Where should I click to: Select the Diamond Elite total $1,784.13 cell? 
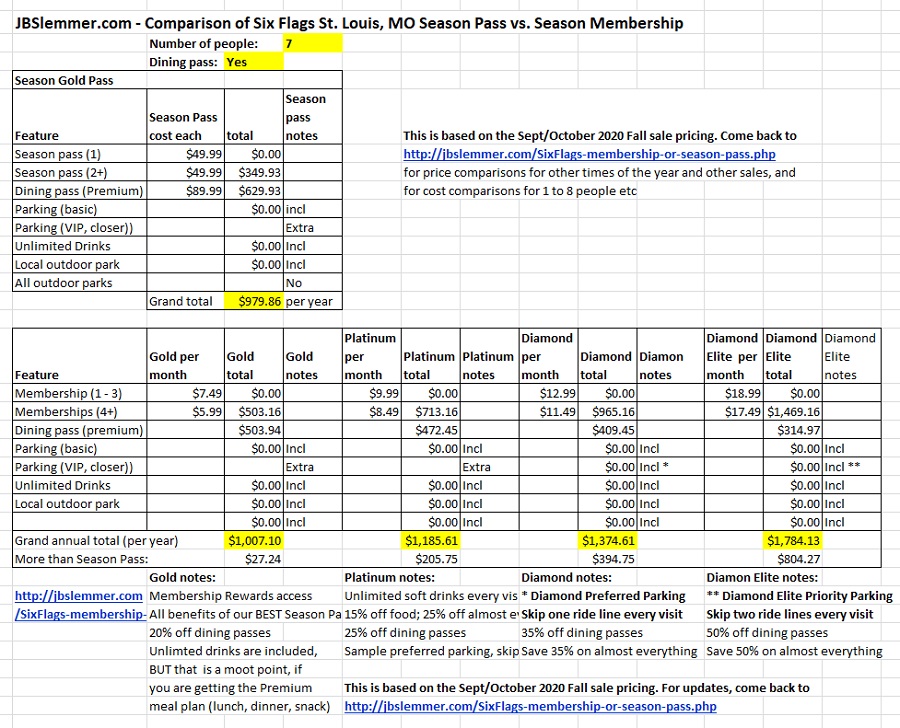[793, 541]
